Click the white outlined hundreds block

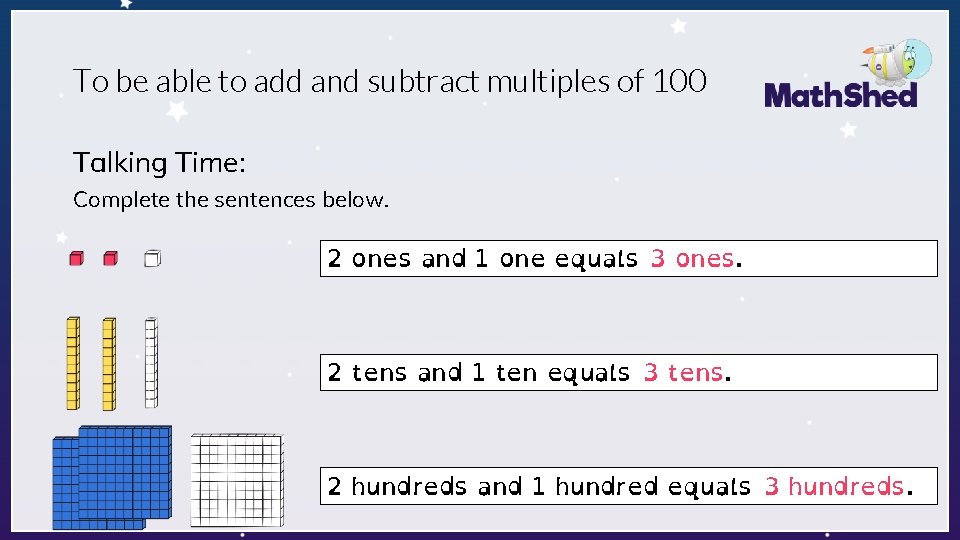pos(236,479)
